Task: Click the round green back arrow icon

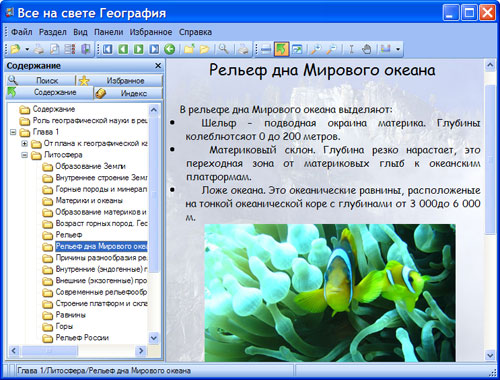Action: click(x=170, y=49)
